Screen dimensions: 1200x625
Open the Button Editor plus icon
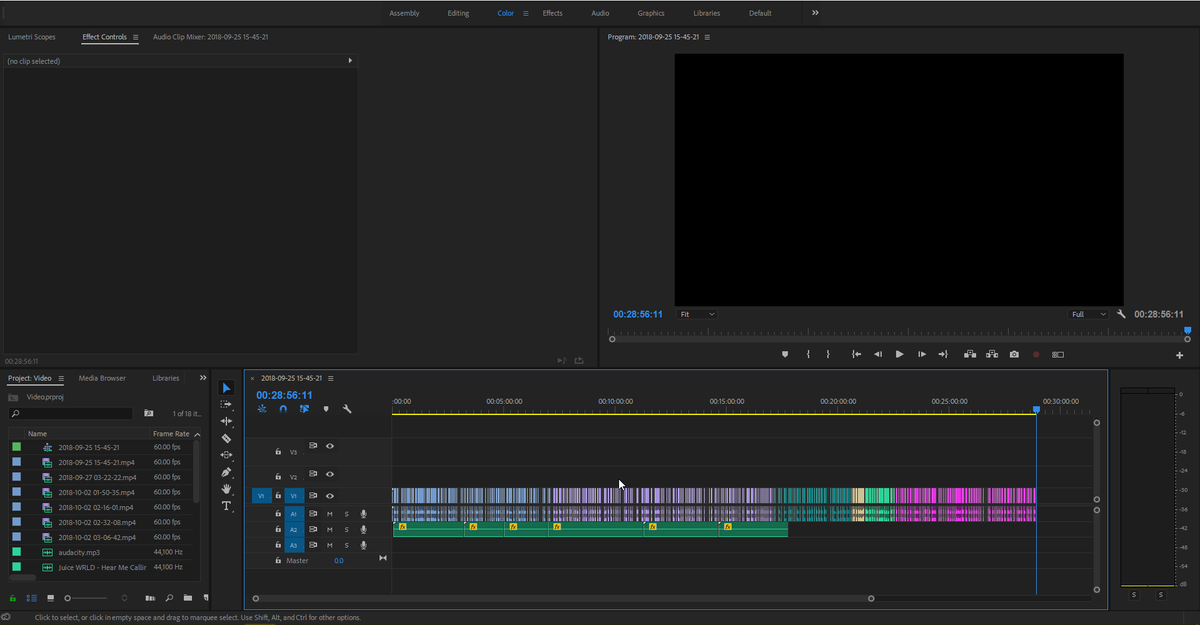click(x=1180, y=355)
